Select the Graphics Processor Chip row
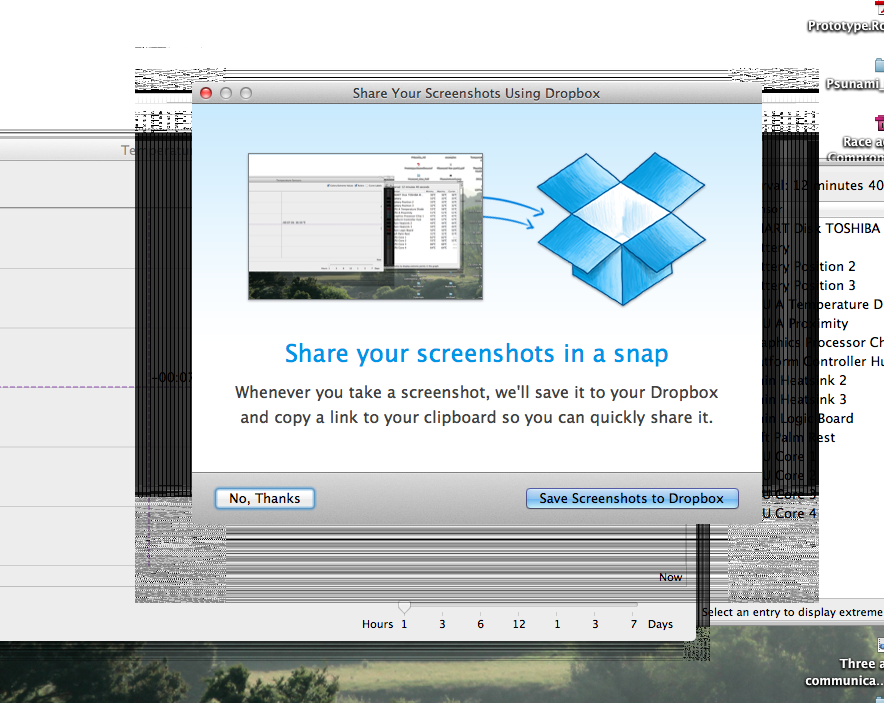The width and height of the screenshot is (884, 703). click(823, 342)
